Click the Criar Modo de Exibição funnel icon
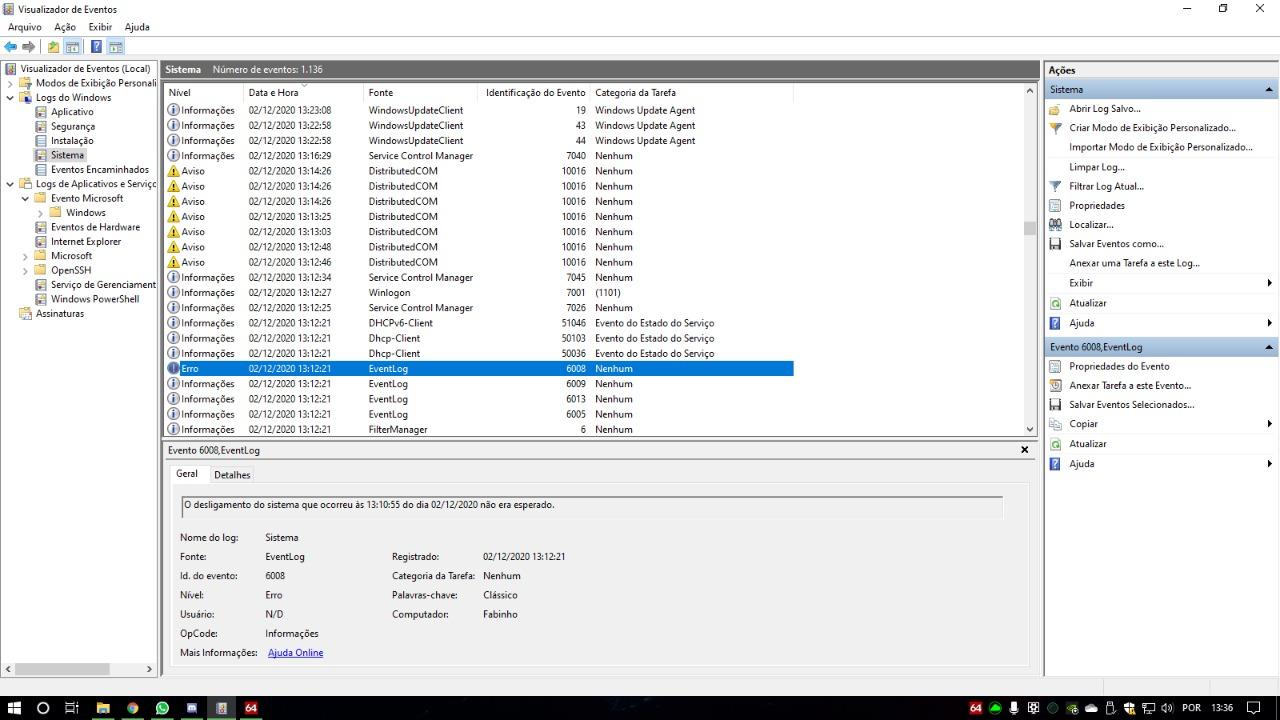Image resolution: width=1280 pixels, height=720 pixels. point(1055,128)
